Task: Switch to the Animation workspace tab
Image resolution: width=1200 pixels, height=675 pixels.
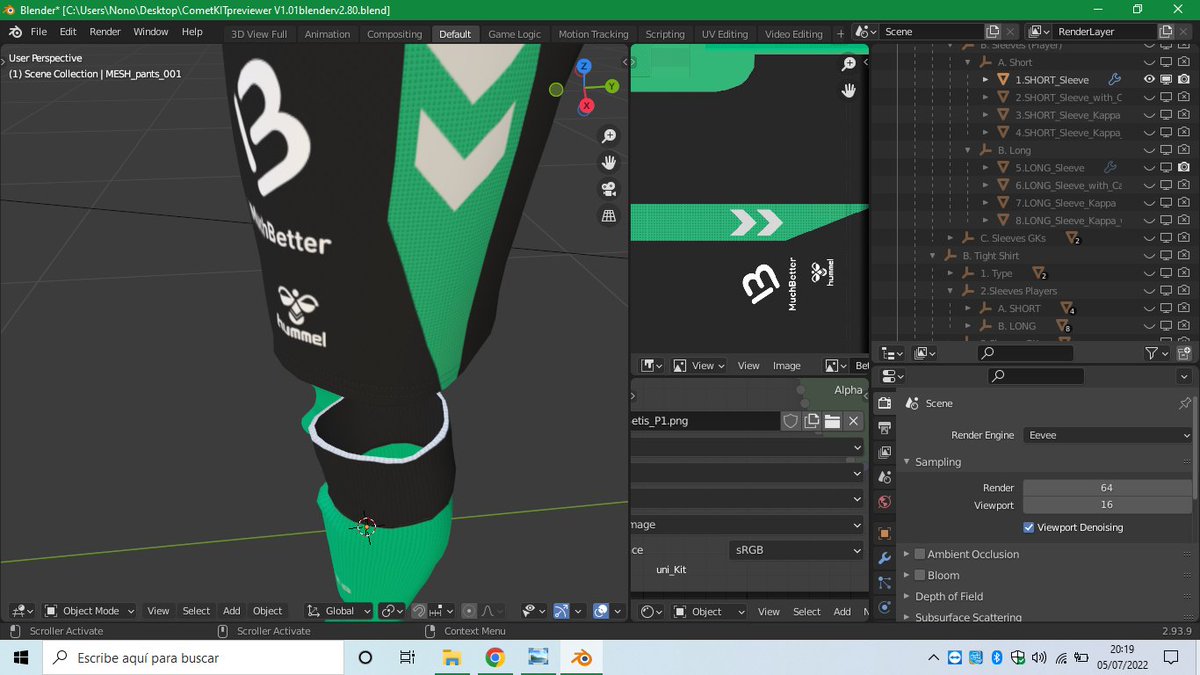Action: pyautogui.click(x=328, y=34)
